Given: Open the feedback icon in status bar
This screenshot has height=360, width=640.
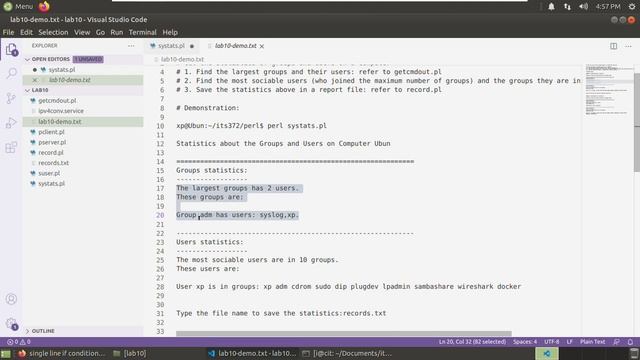Looking at the screenshot, I should (616, 342).
